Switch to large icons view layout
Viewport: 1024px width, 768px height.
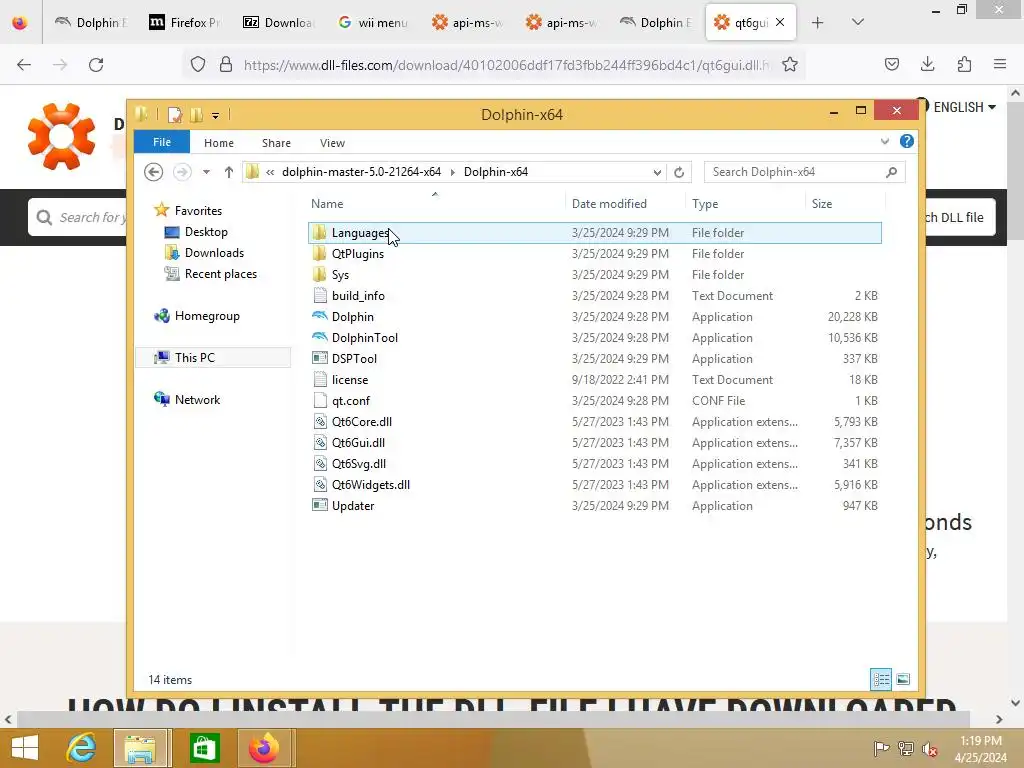point(903,679)
